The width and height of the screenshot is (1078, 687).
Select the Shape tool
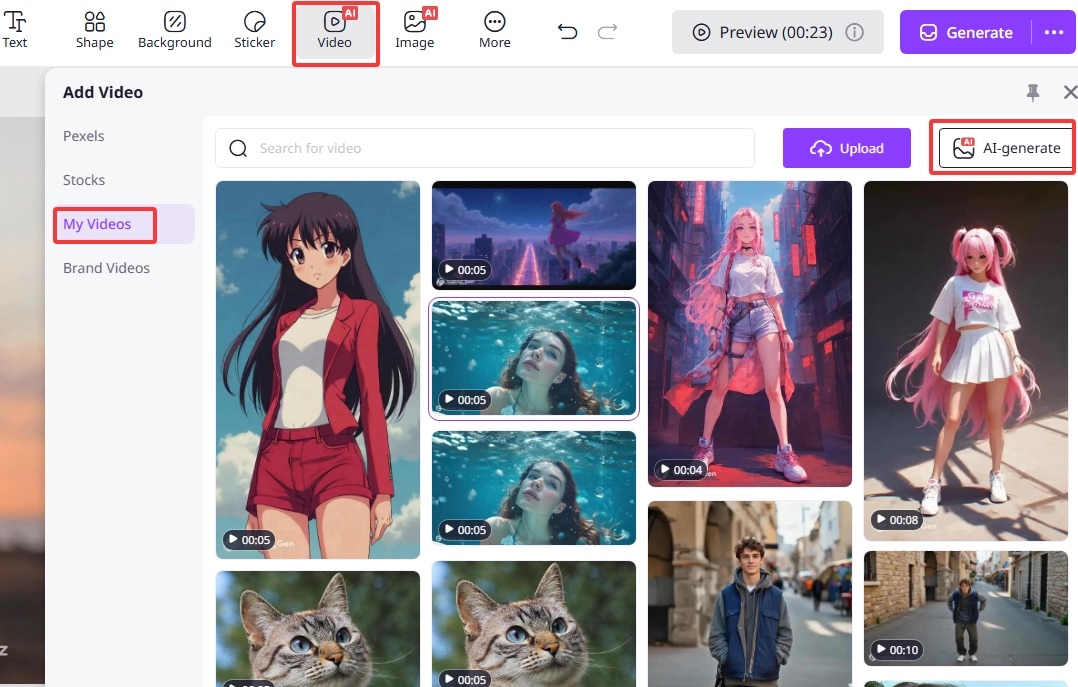point(95,30)
